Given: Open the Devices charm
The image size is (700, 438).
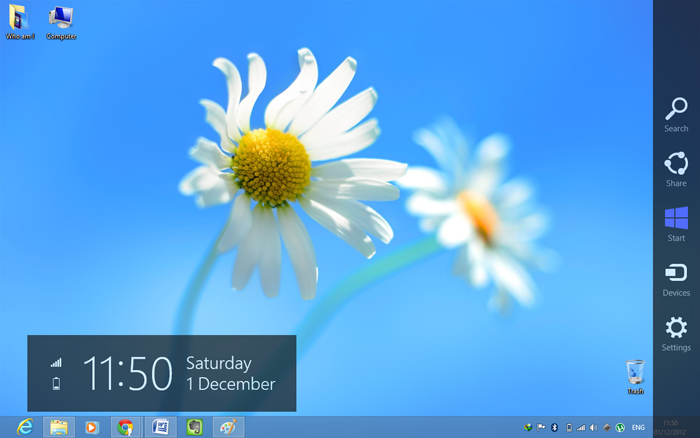Looking at the screenshot, I should [676, 275].
